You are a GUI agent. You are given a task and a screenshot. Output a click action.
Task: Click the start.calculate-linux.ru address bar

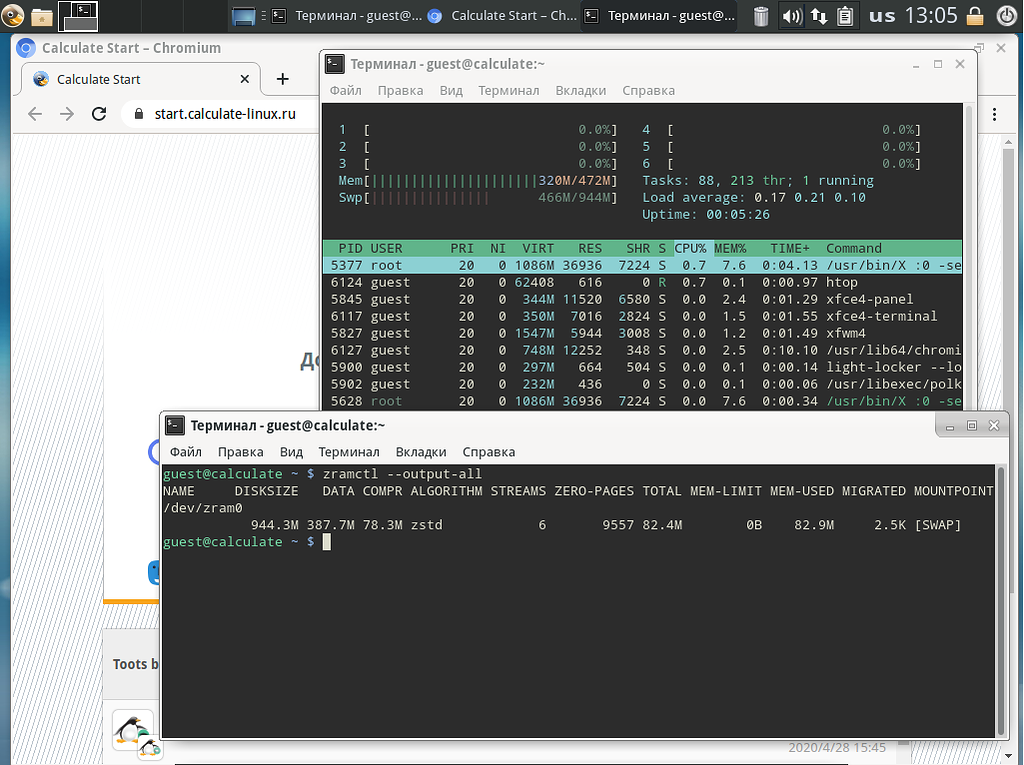pos(225,114)
